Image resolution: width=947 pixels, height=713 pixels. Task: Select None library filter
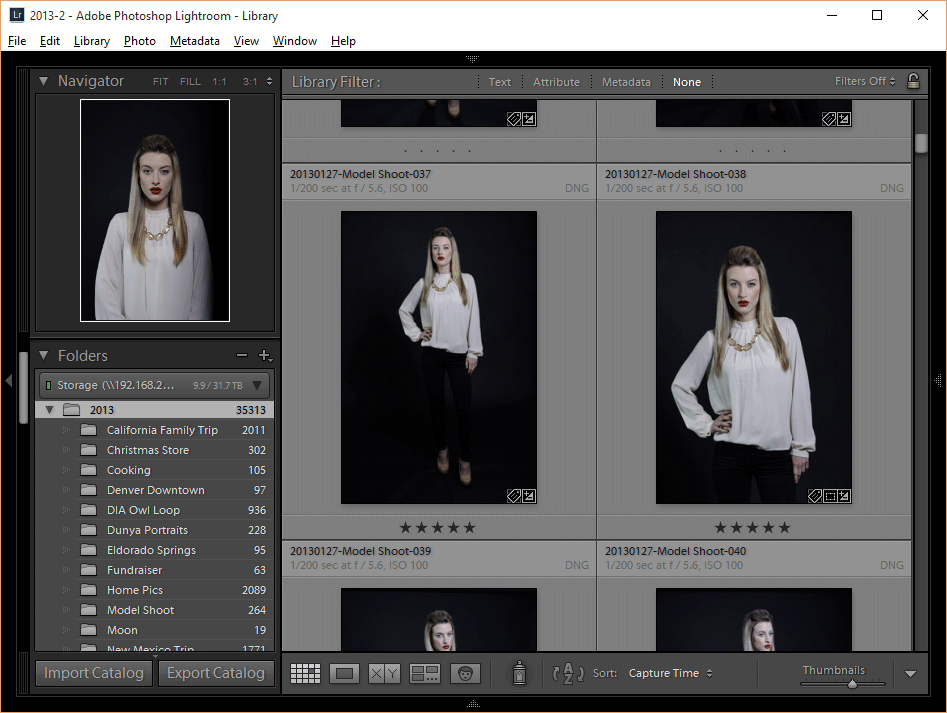pyautogui.click(x=687, y=82)
